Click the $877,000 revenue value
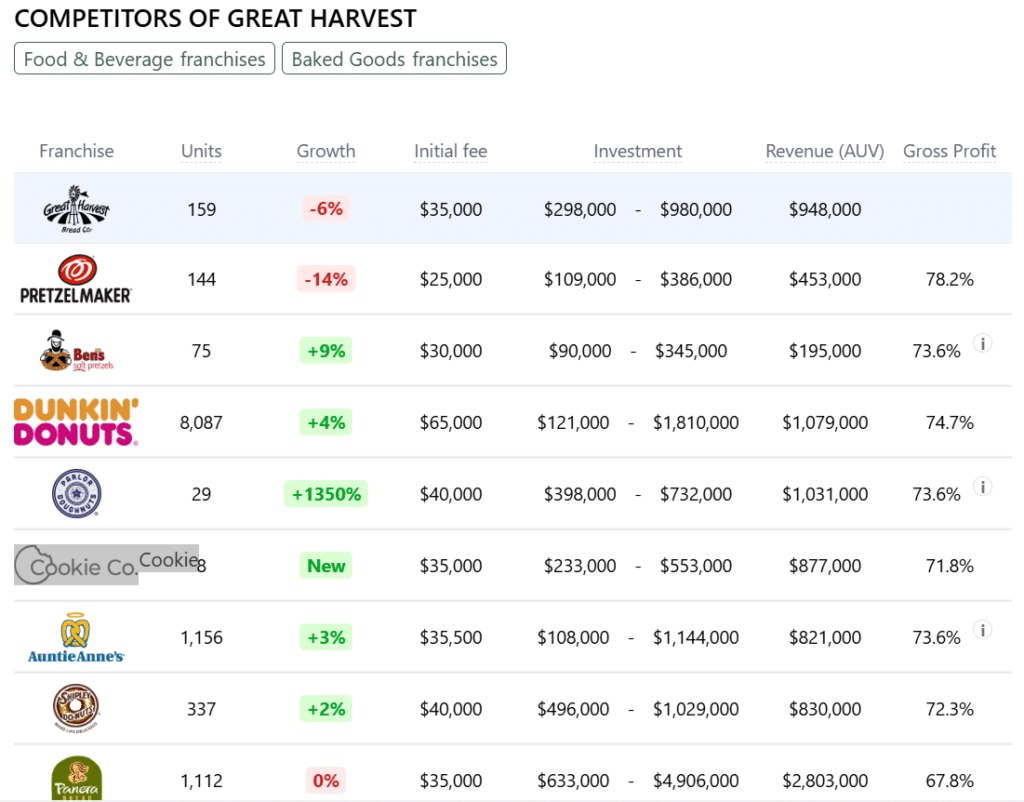The width and height of the screenshot is (1024, 802). [825, 566]
